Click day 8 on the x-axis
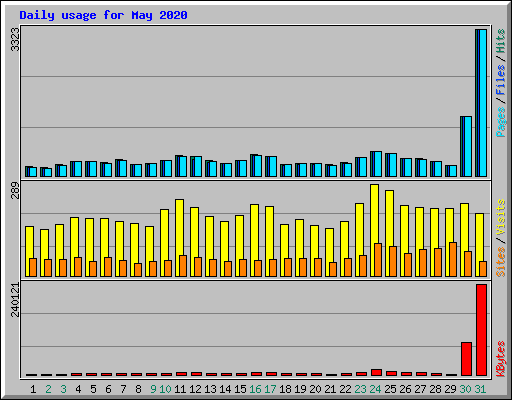Viewport: 512px width, 400px height. pos(138,389)
